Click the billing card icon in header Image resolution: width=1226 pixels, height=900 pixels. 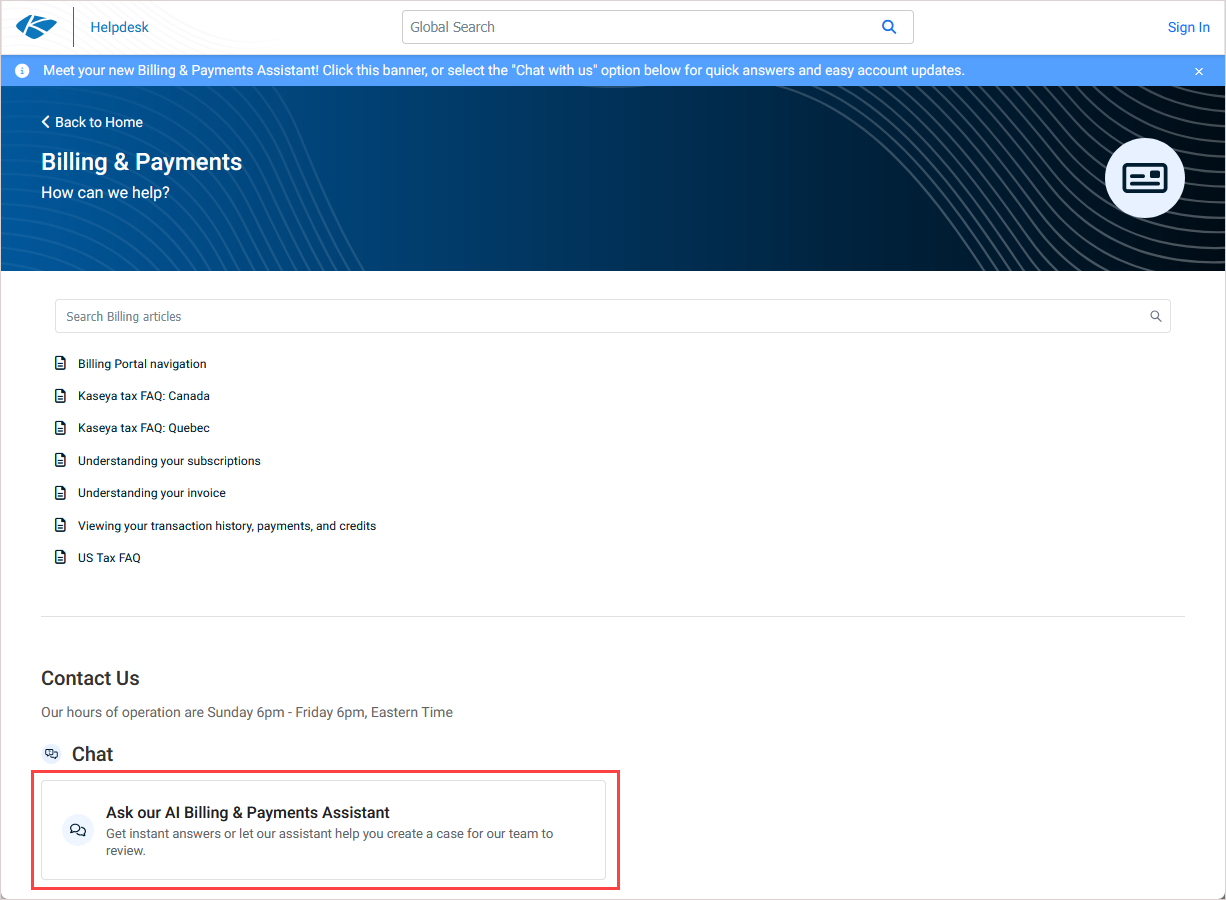point(1144,178)
